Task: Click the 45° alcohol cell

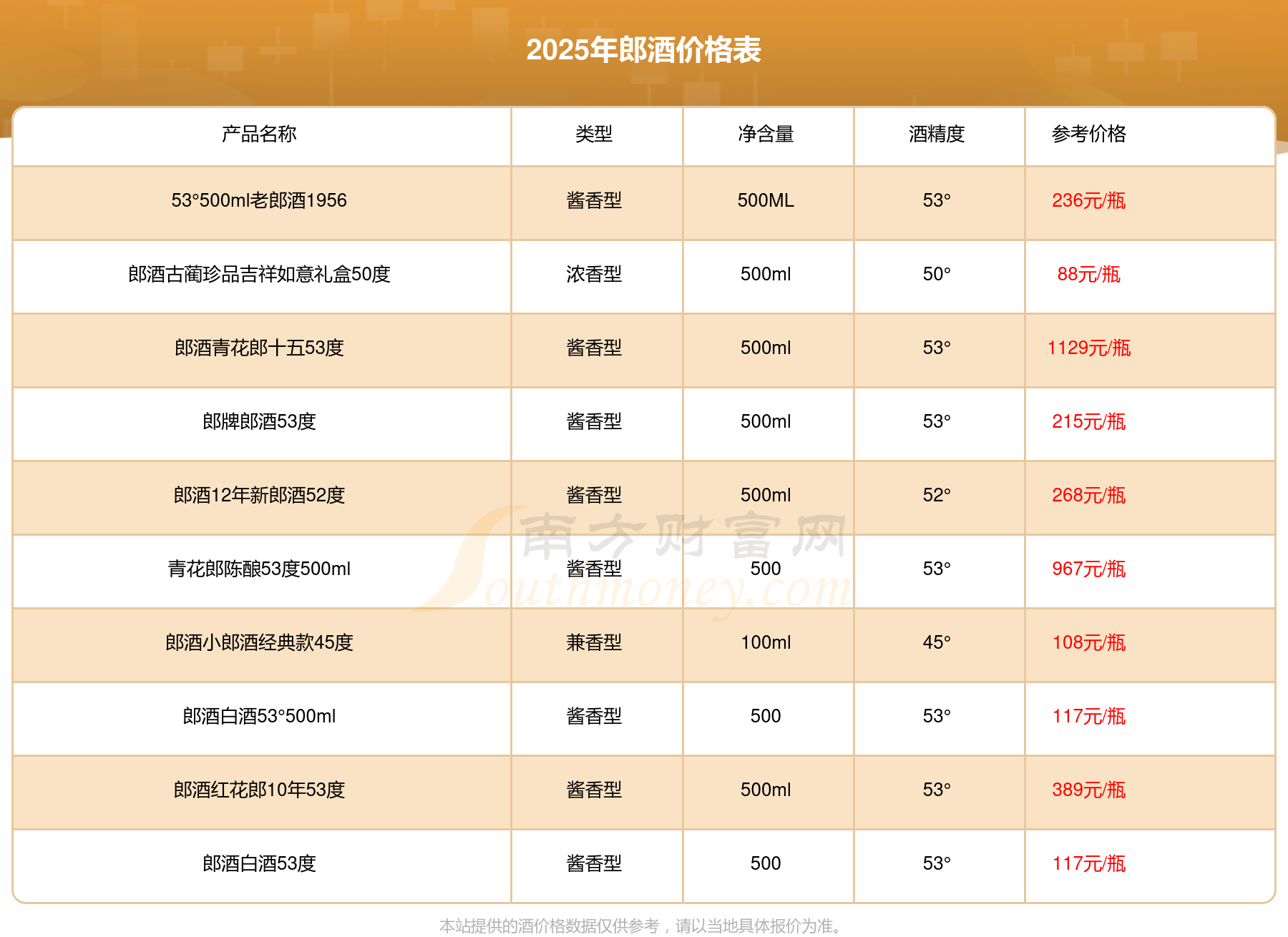Action: tap(937, 642)
